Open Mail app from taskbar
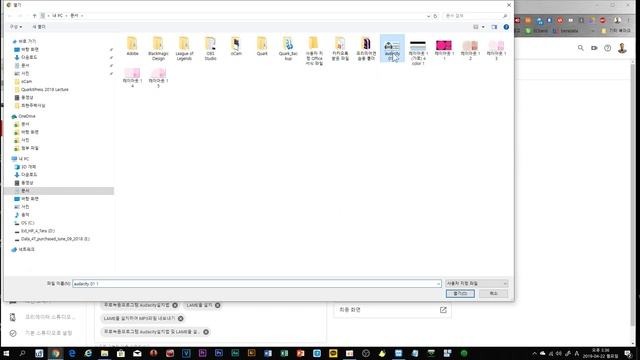640x360 pixels. 137,353
